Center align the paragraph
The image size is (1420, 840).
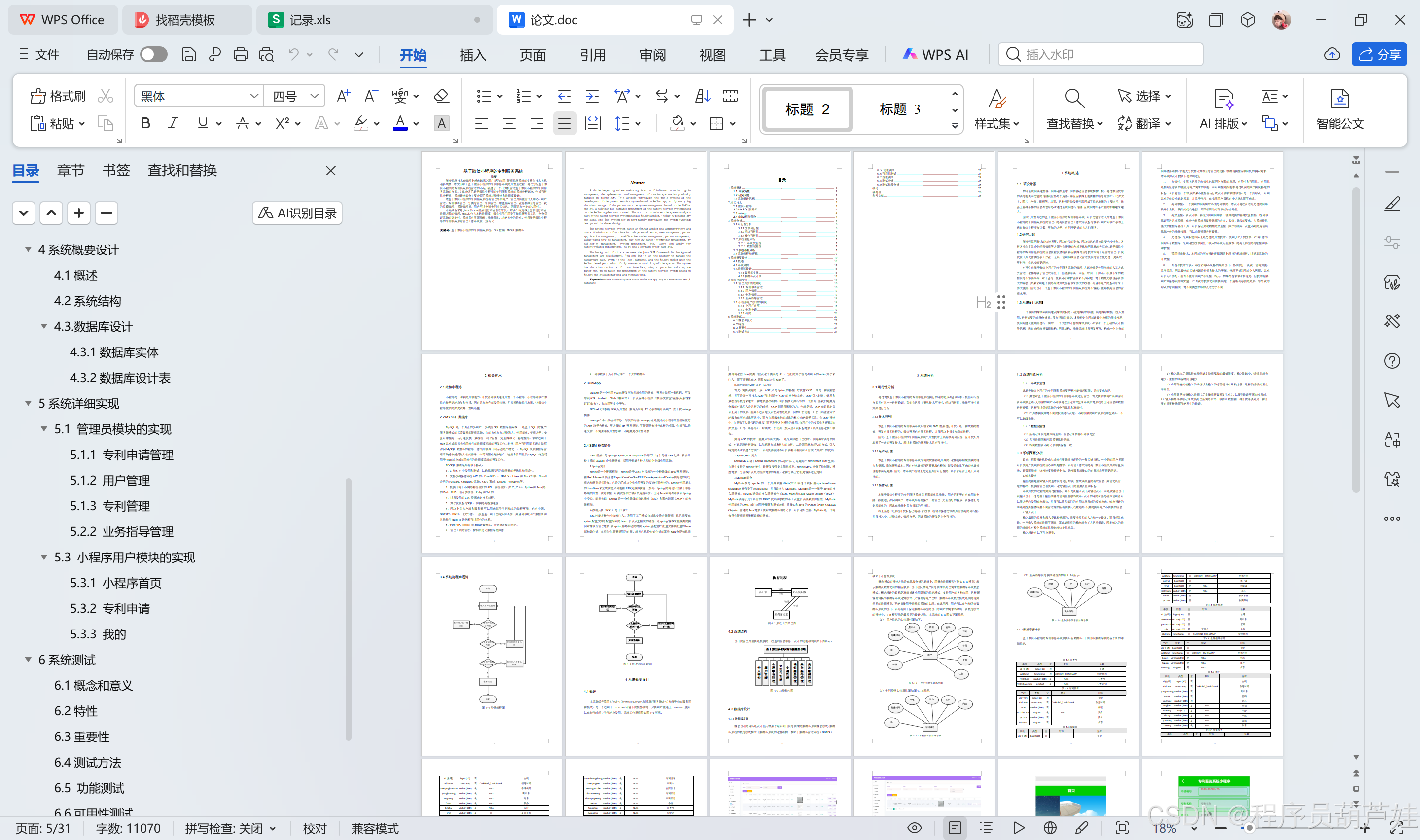pos(509,123)
